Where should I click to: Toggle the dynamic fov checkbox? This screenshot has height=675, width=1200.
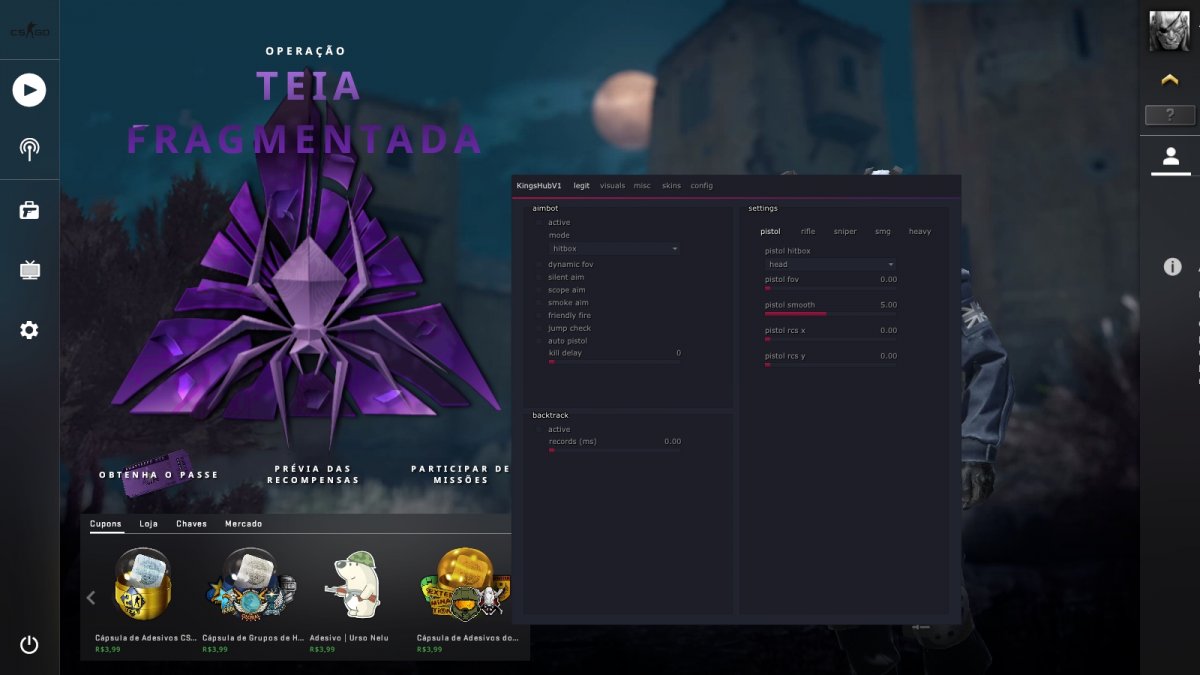pyautogui.click(x=540, y=264)
